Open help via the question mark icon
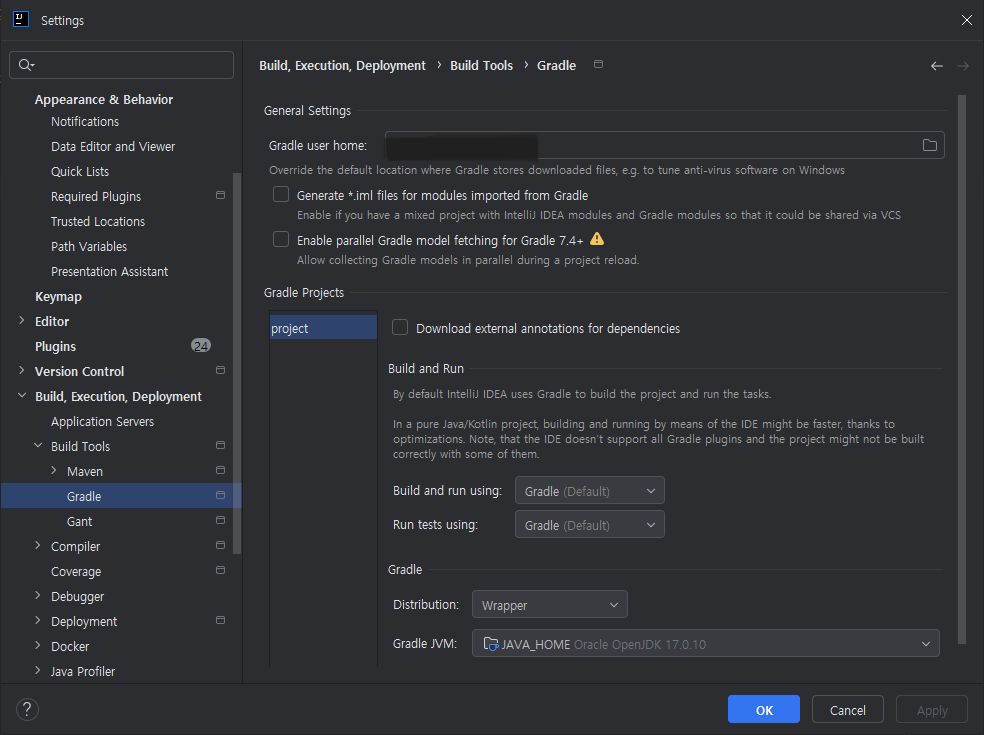The height and width of the screenshot is (735, 984). tap(27, 709)
